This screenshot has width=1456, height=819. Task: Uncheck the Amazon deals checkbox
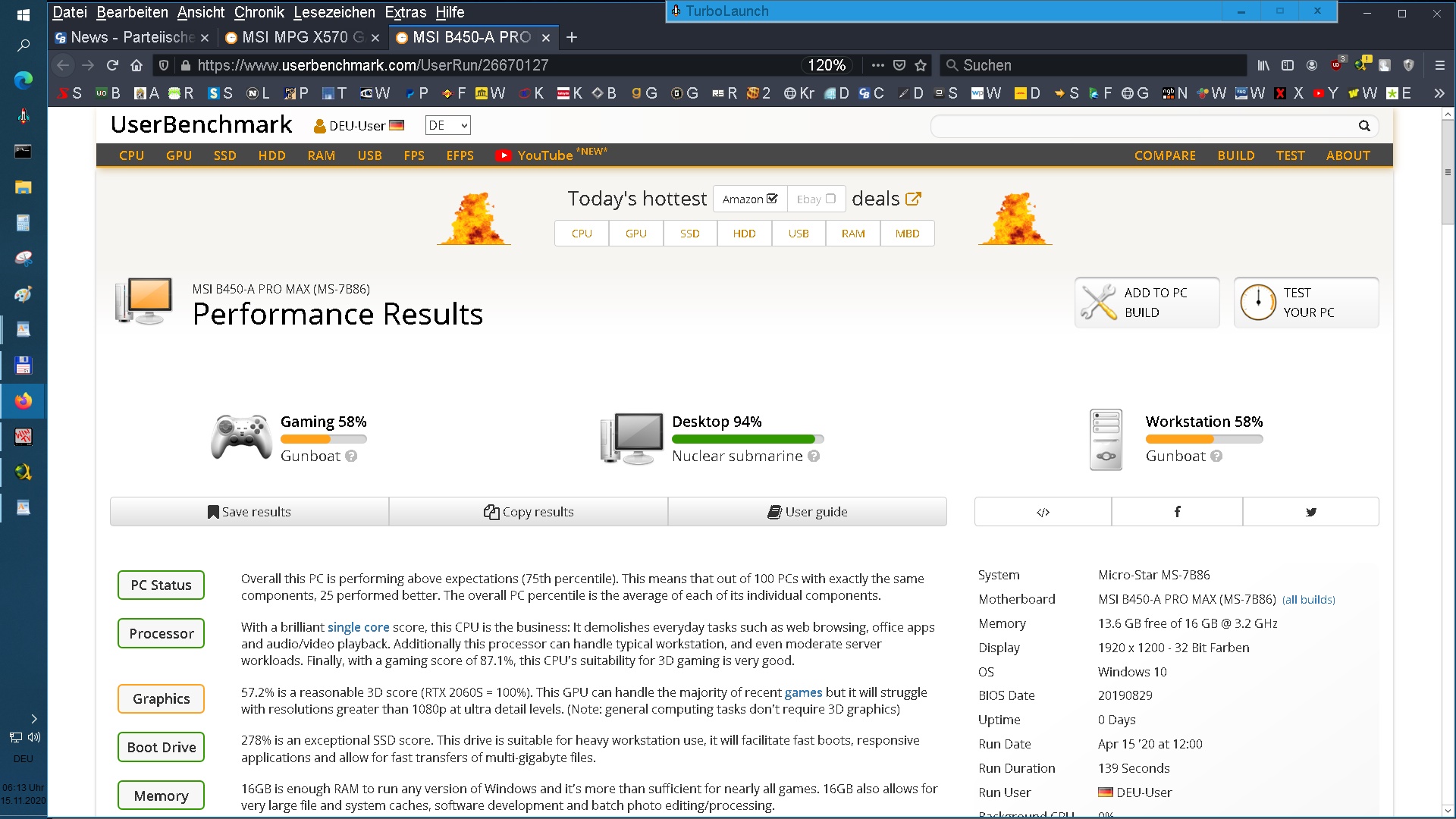click(x=772, y=199)
